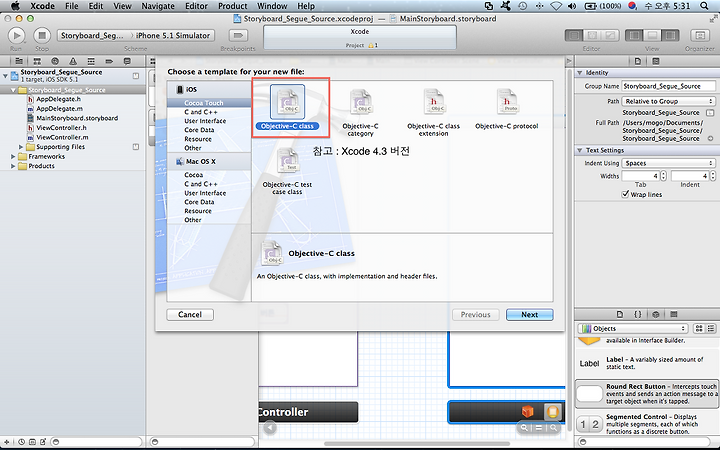
Task: Select ViewController.m in the navigator
Action: point(62,137)
